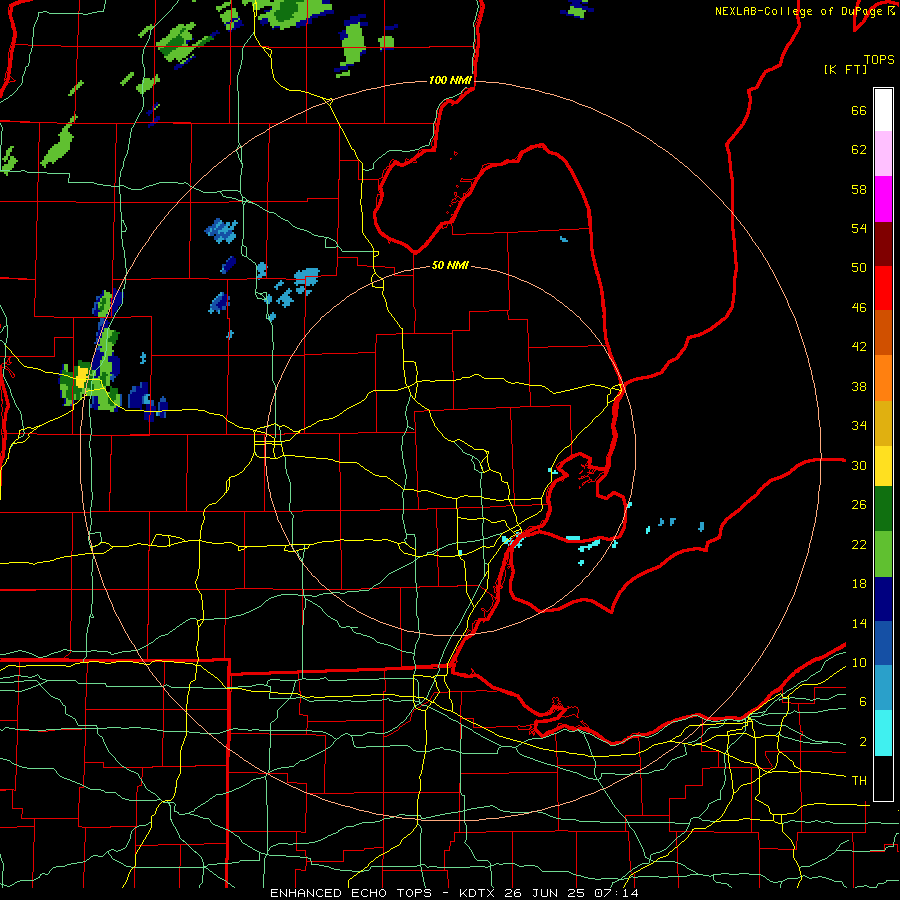Click the yellow 30 K FT legend swatch
Viewport: 900px width, 900px height.
883,466
